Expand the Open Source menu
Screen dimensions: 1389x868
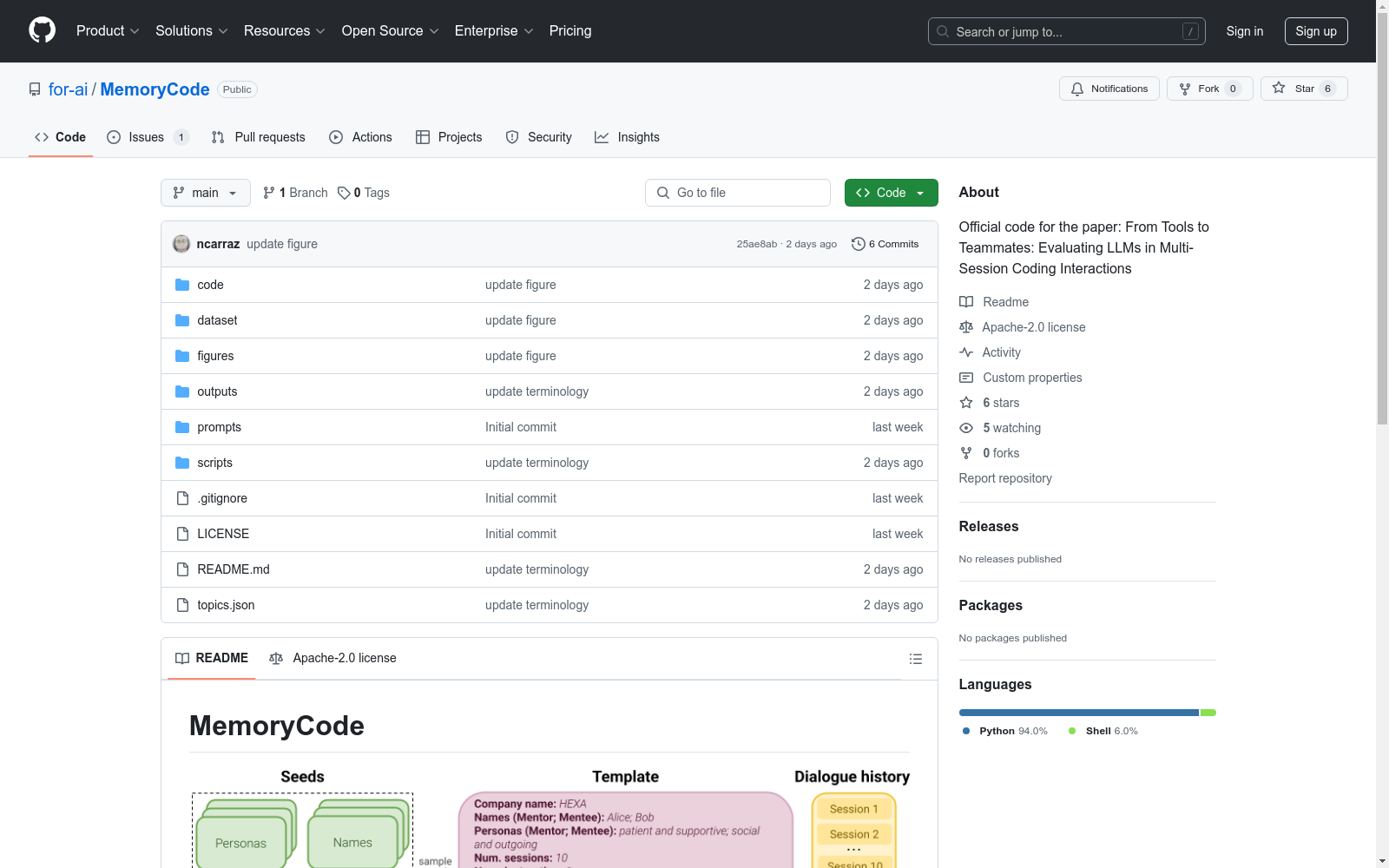391,31
